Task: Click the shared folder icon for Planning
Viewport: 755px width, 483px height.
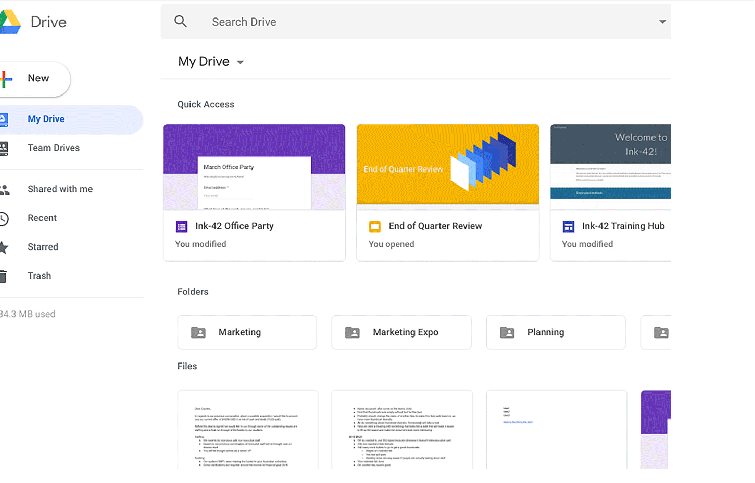Action: point(507,333)
